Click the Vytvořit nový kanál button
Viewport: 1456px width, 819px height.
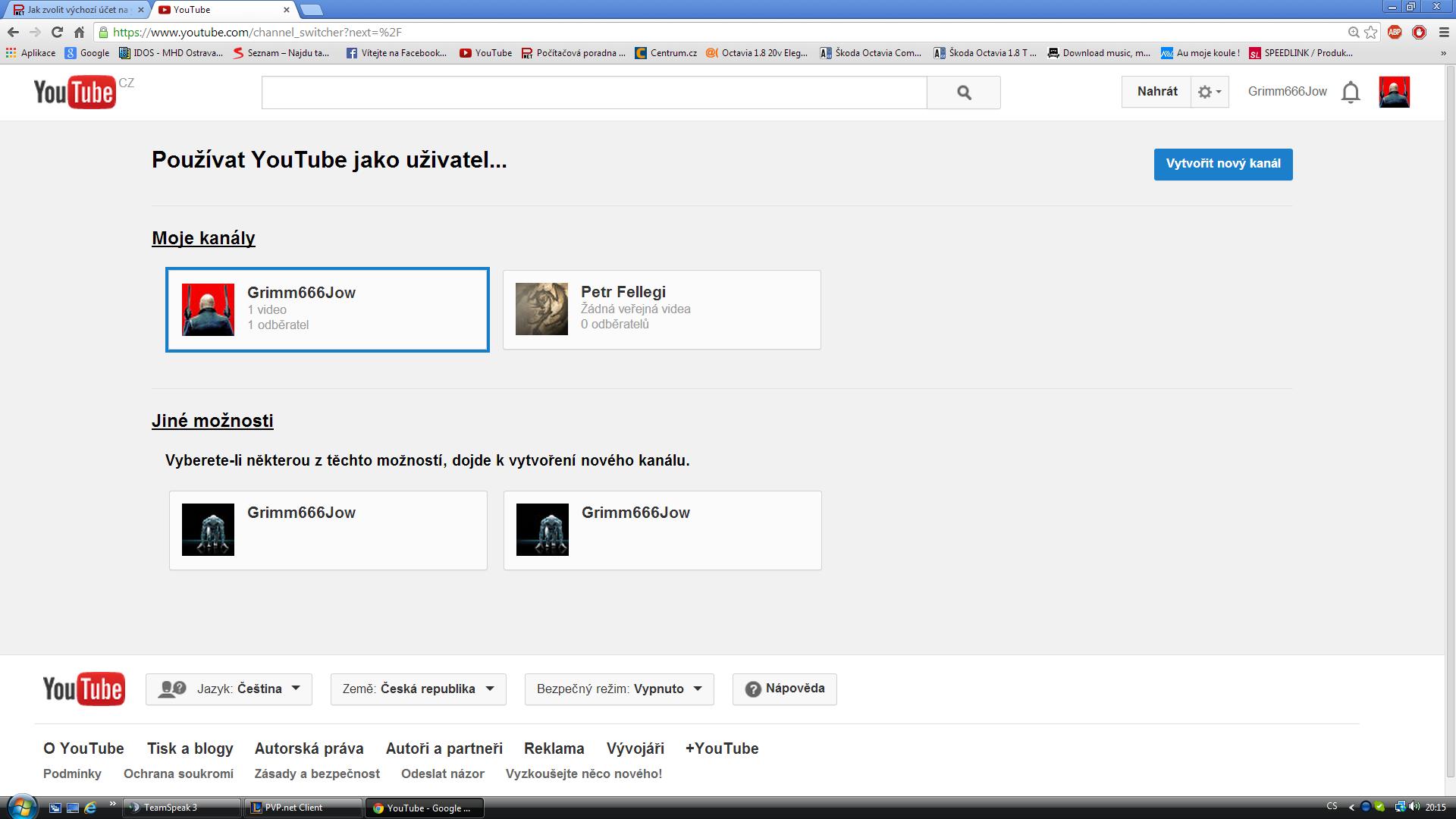click(x=1222, y=164)
